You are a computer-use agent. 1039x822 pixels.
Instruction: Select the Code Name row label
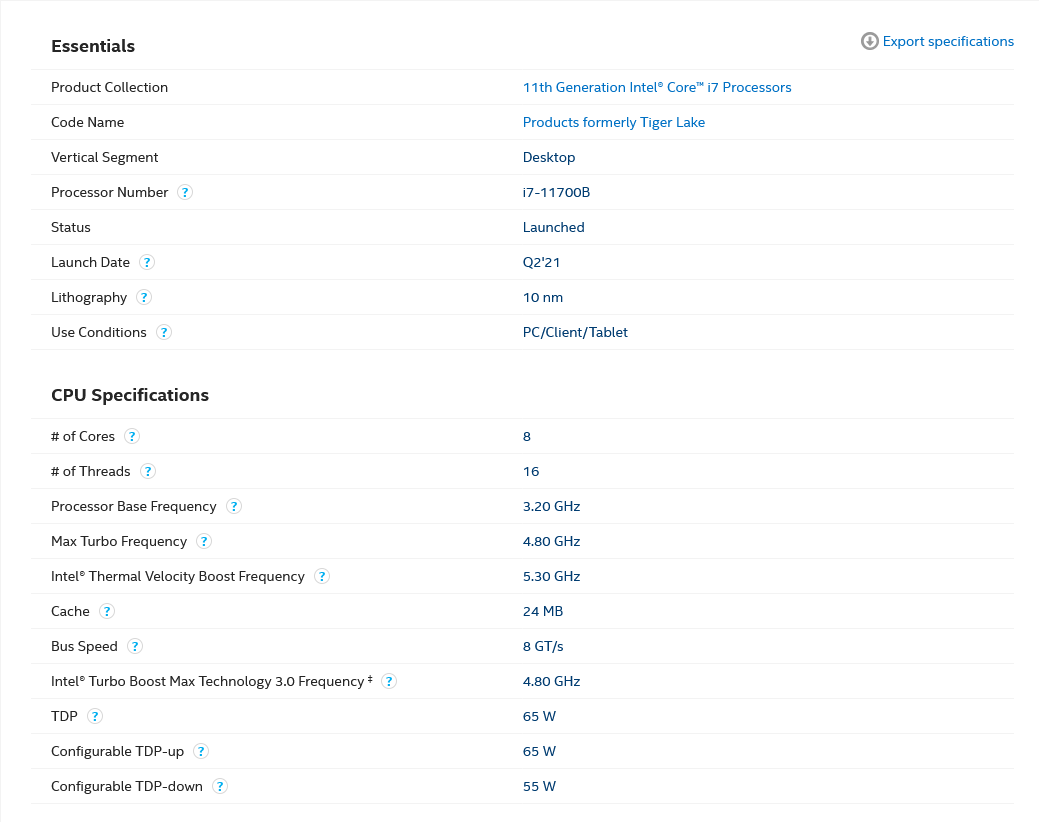pos(87,123)
